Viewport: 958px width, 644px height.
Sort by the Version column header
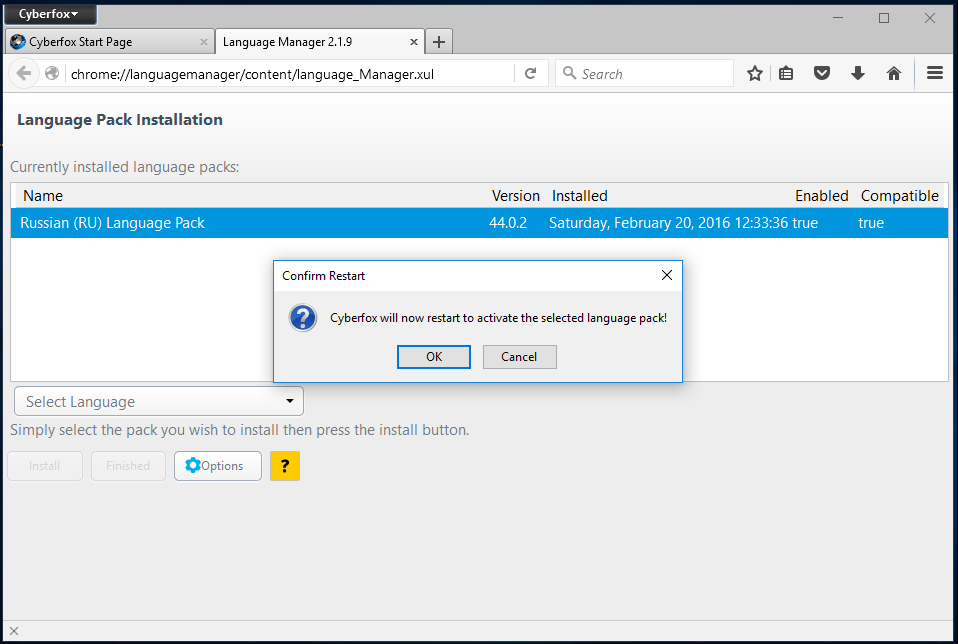[516, 196]
